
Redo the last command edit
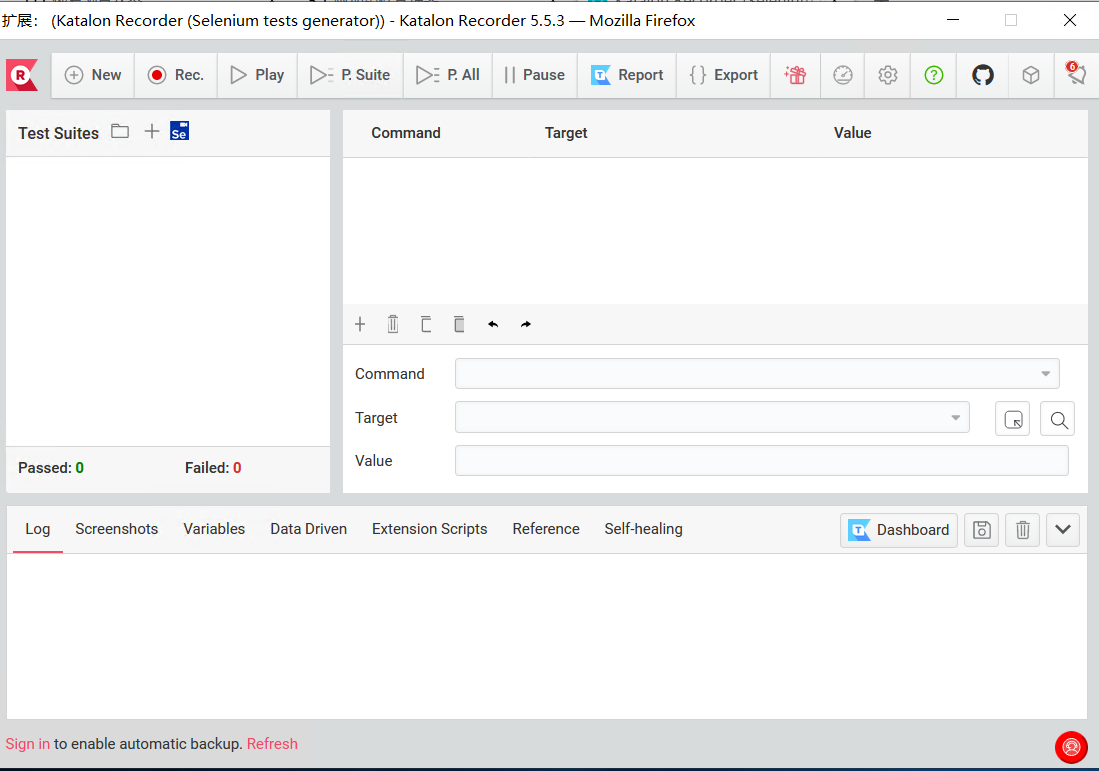(526, 325)
